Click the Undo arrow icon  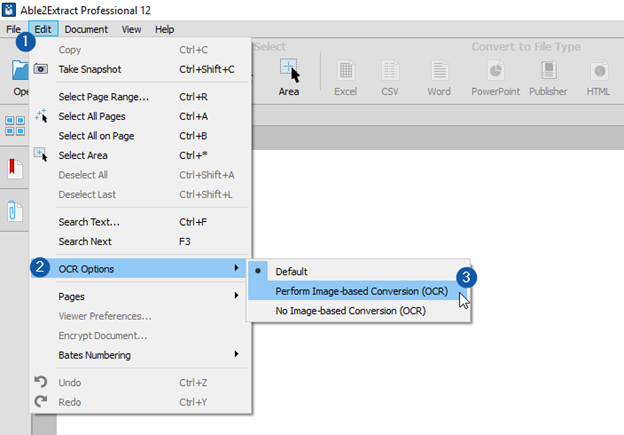click(41, 382)
